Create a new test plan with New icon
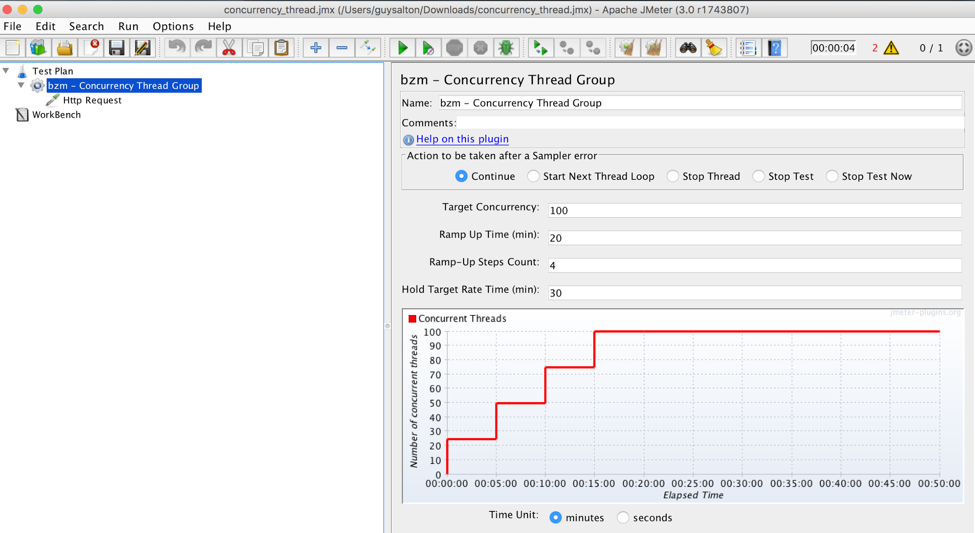 click(x=12, y=48)
